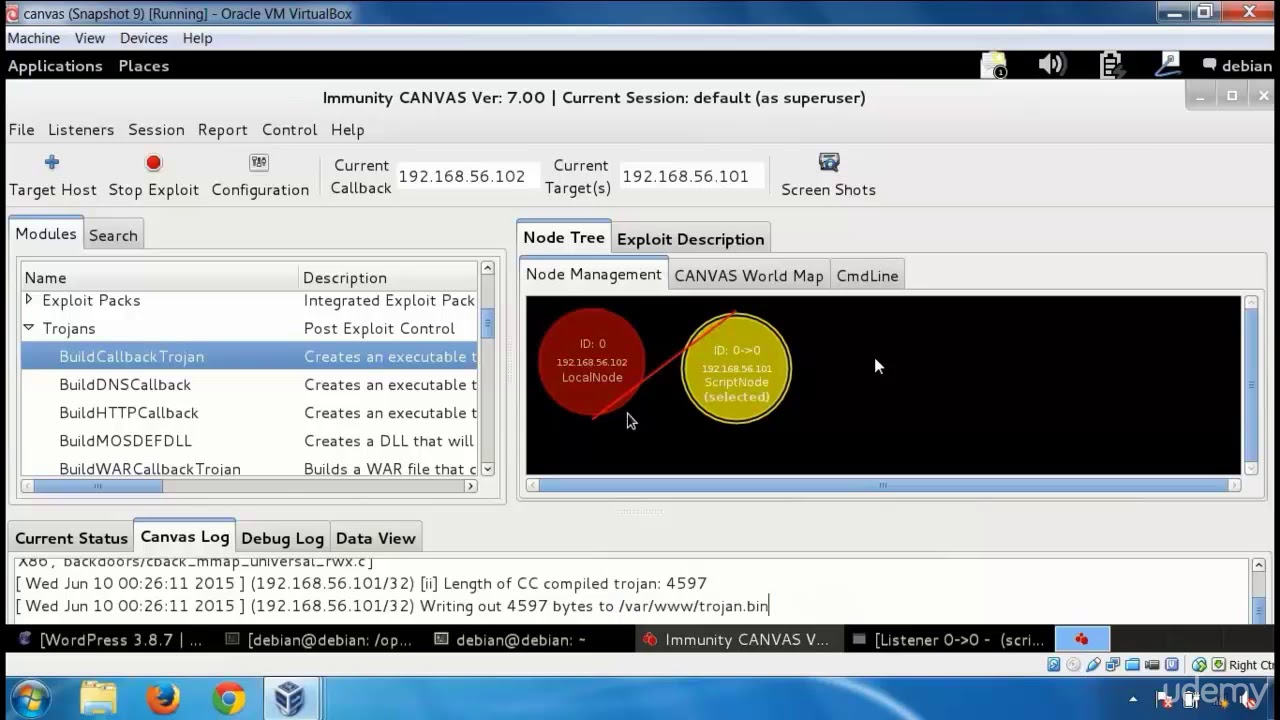Image resolution: width=1280 pixels, height=720 pixels.
Task: Open VirtualBox Machine menu
Action: pos(33,38)
